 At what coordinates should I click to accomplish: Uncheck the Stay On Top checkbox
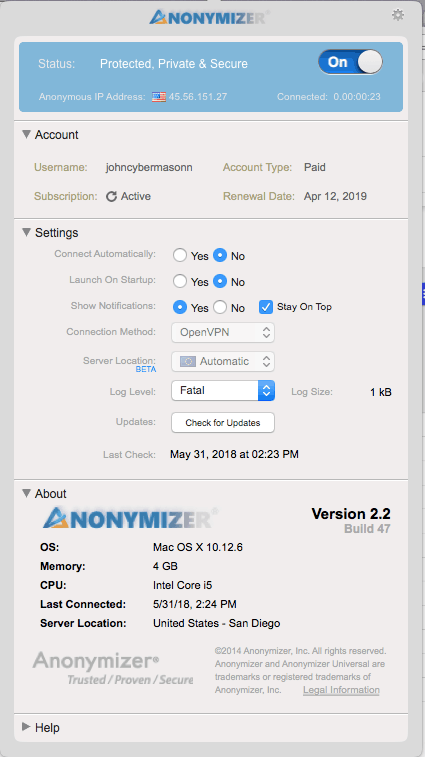pos(266,307)
